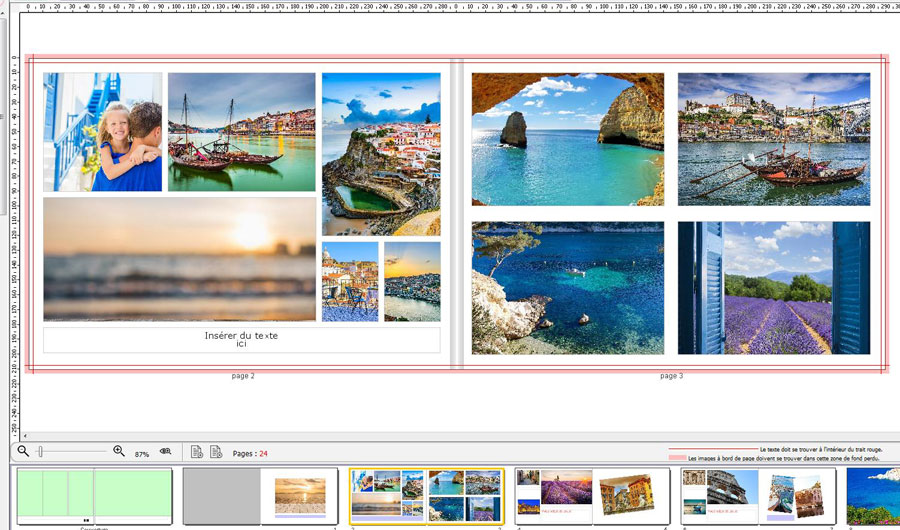Select the deep blue rocky cove photo
900x530 pixels.
[568, 288]
